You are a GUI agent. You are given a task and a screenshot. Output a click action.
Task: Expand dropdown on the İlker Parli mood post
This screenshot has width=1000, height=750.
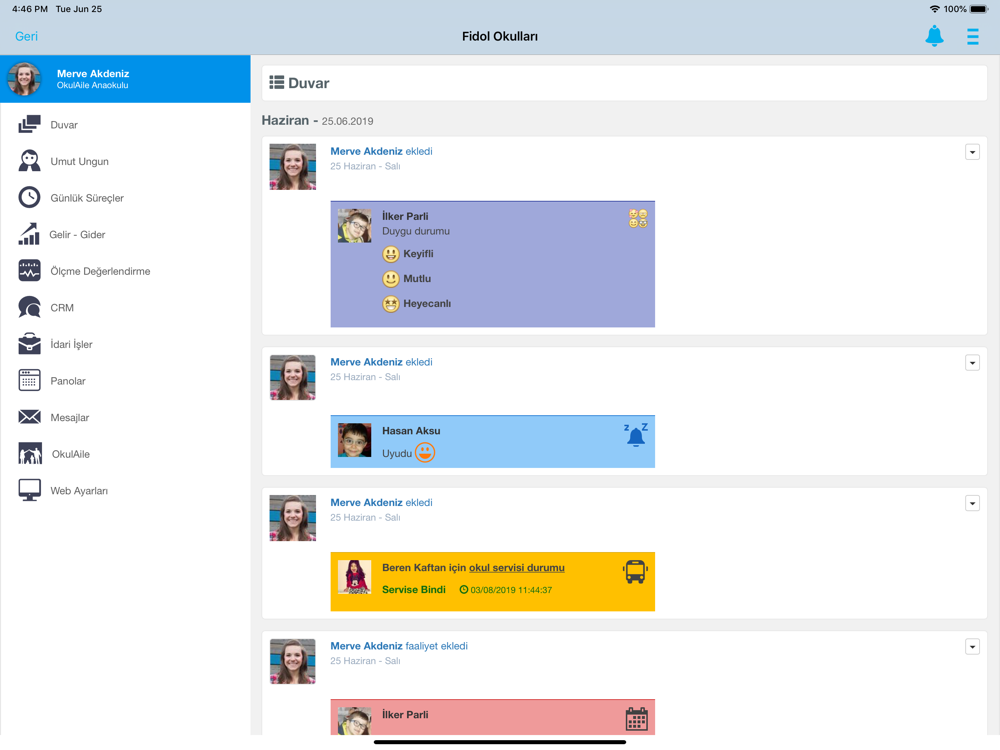[x=972, y=152]
